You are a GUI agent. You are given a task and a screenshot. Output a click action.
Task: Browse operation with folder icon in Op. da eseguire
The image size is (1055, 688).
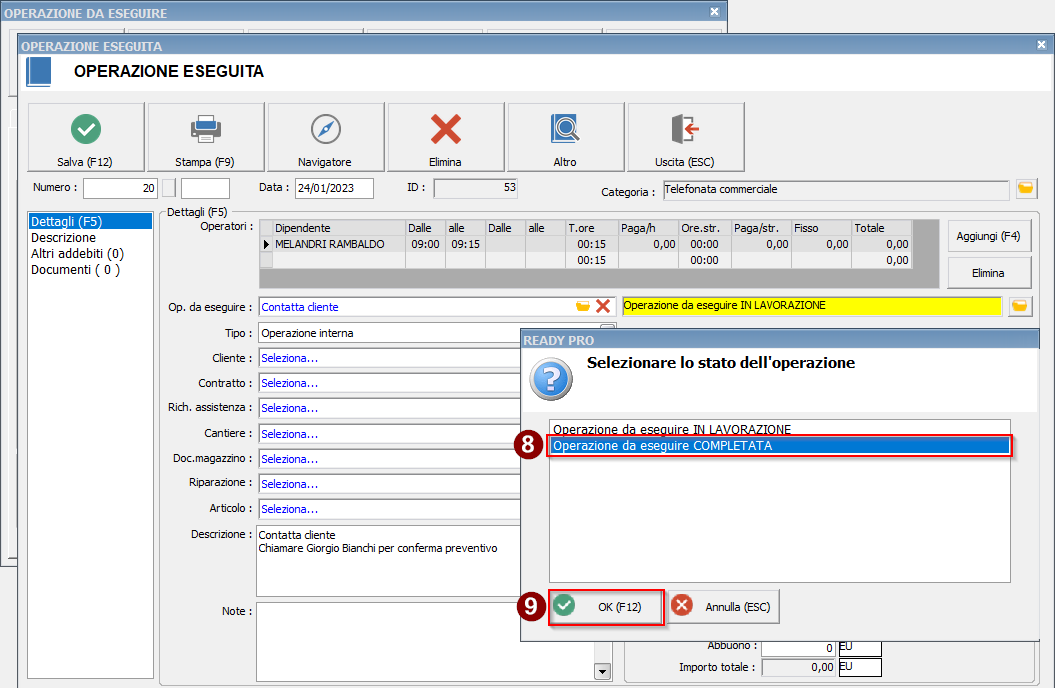coord(583,307)
